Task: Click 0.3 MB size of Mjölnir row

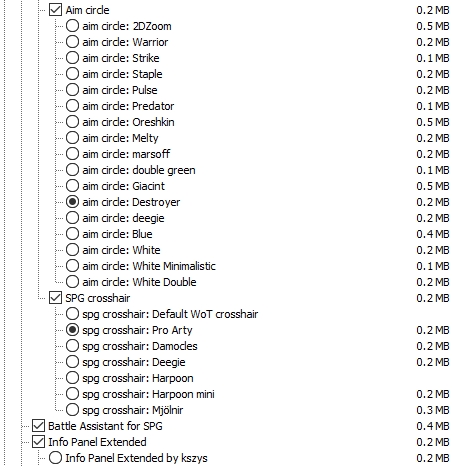Action: pyautogui.click(x=433, y=410)
